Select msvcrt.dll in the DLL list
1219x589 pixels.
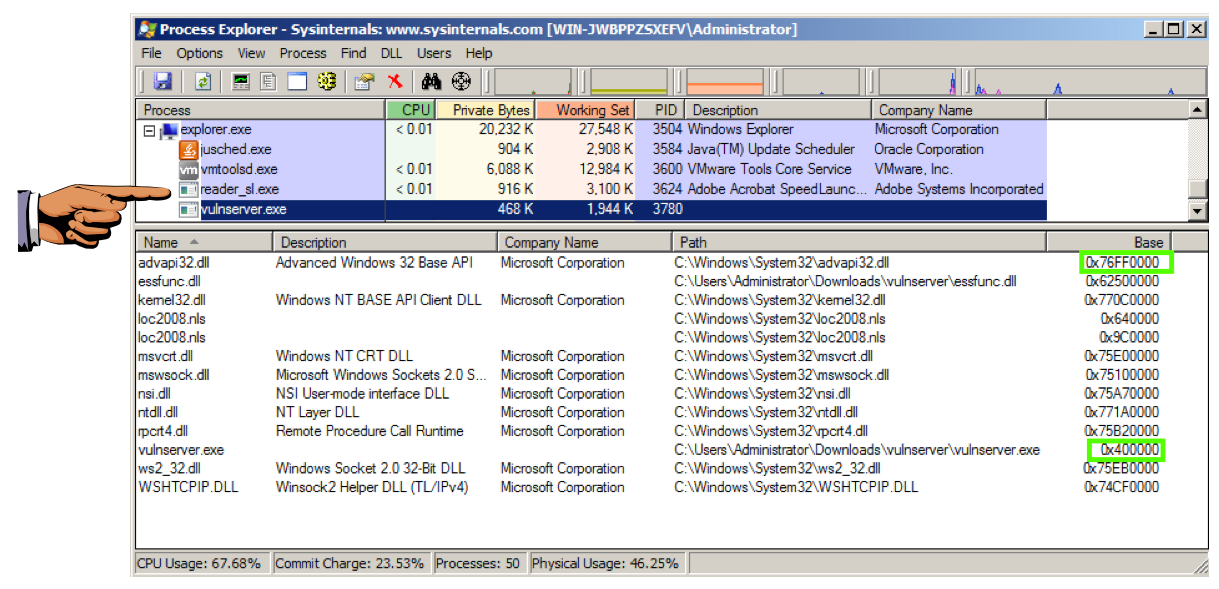(x=166, y=356)
